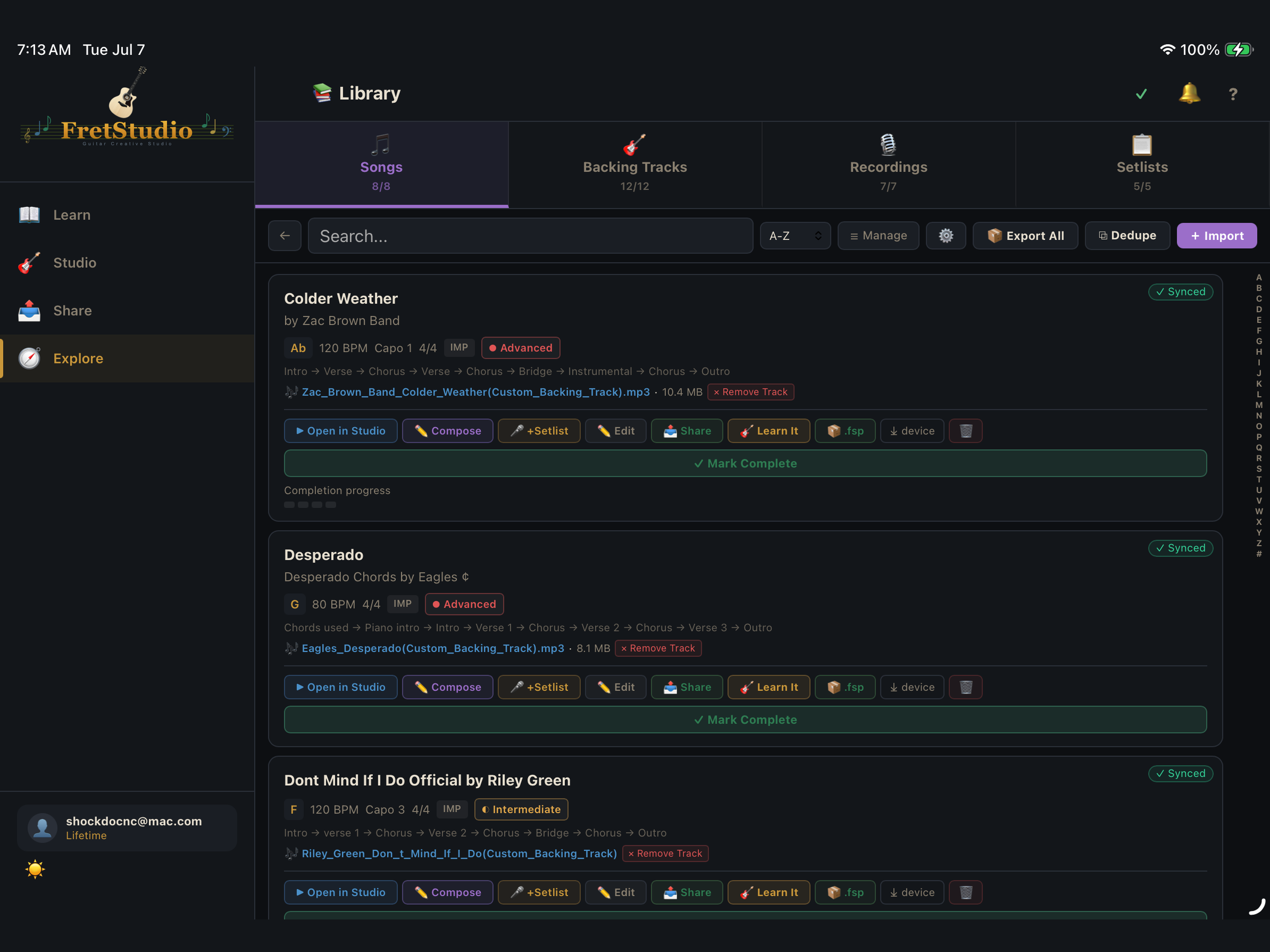Open the A-Z sort dropdown
1270x952 pixels.
(x=795, y=235)
